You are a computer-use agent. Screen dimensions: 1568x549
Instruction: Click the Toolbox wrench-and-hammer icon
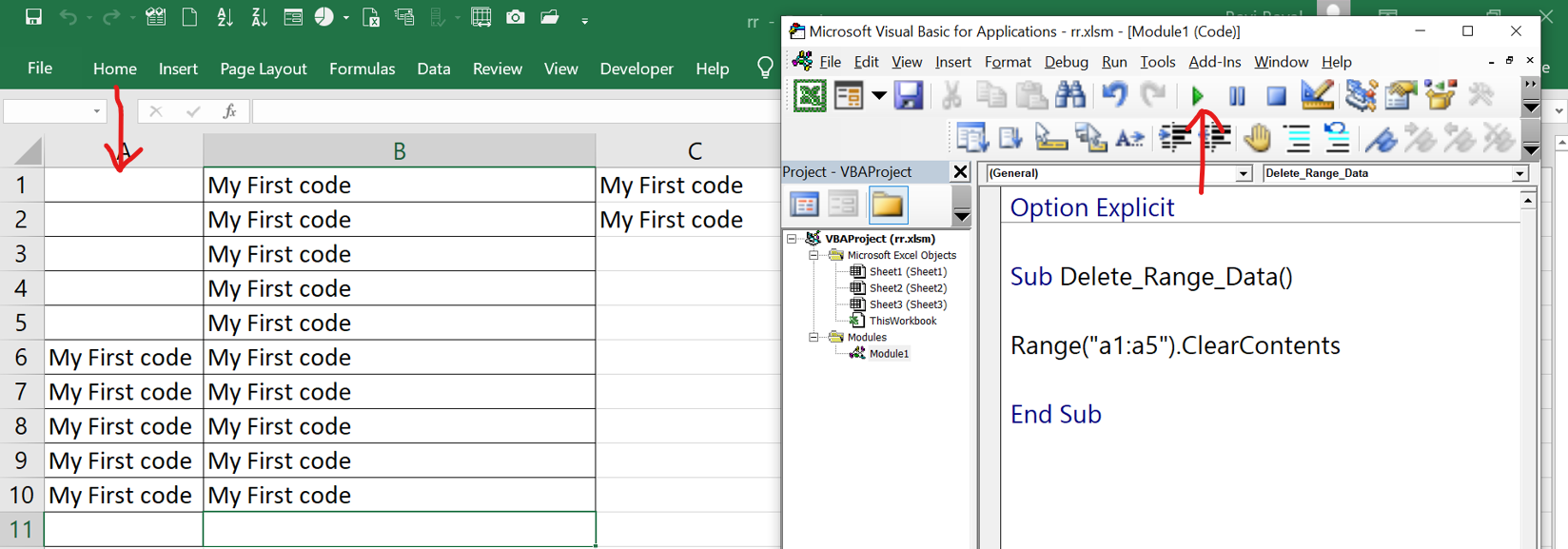pyautogui.click(x=1480, y=95)
